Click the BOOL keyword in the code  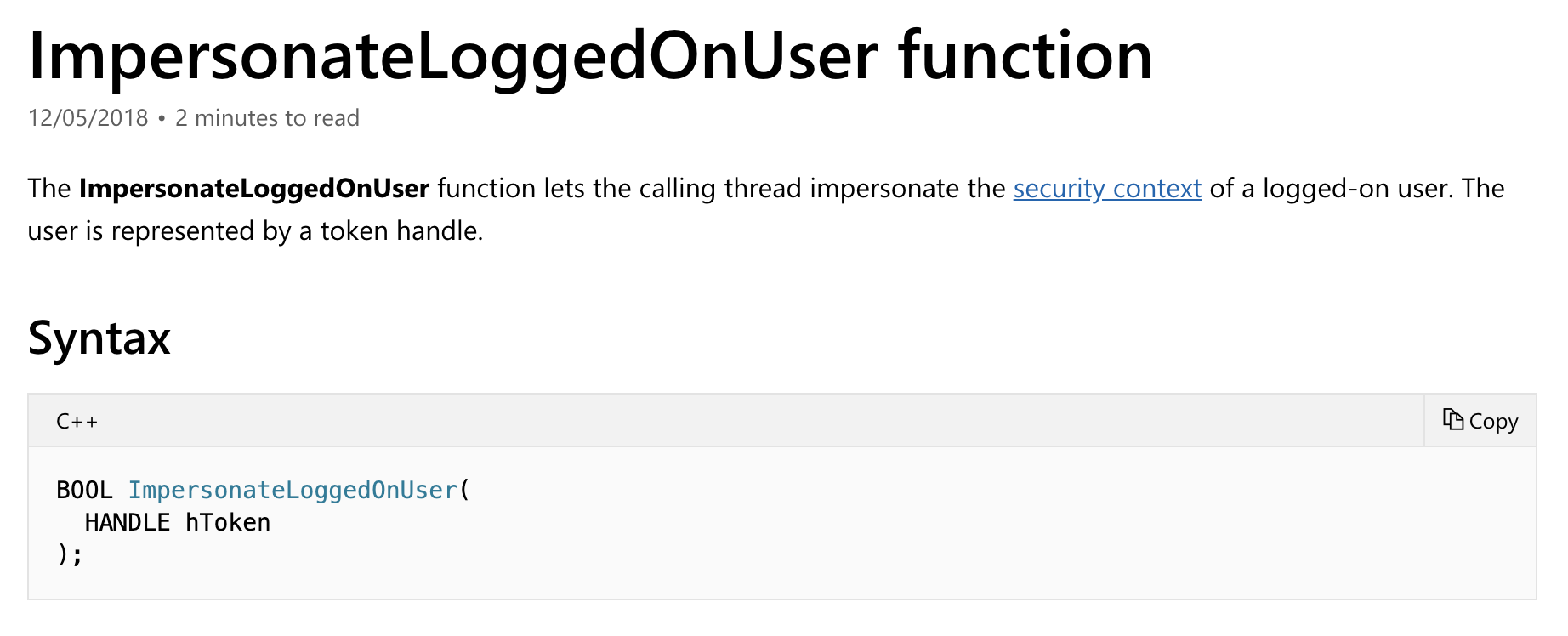(x=84, y=491)
